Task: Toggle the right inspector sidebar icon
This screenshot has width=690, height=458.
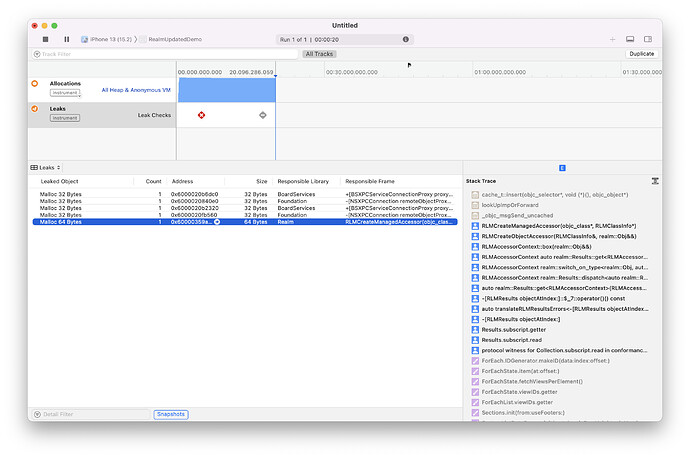Action: pyautogui.click(x=649, y=39)
